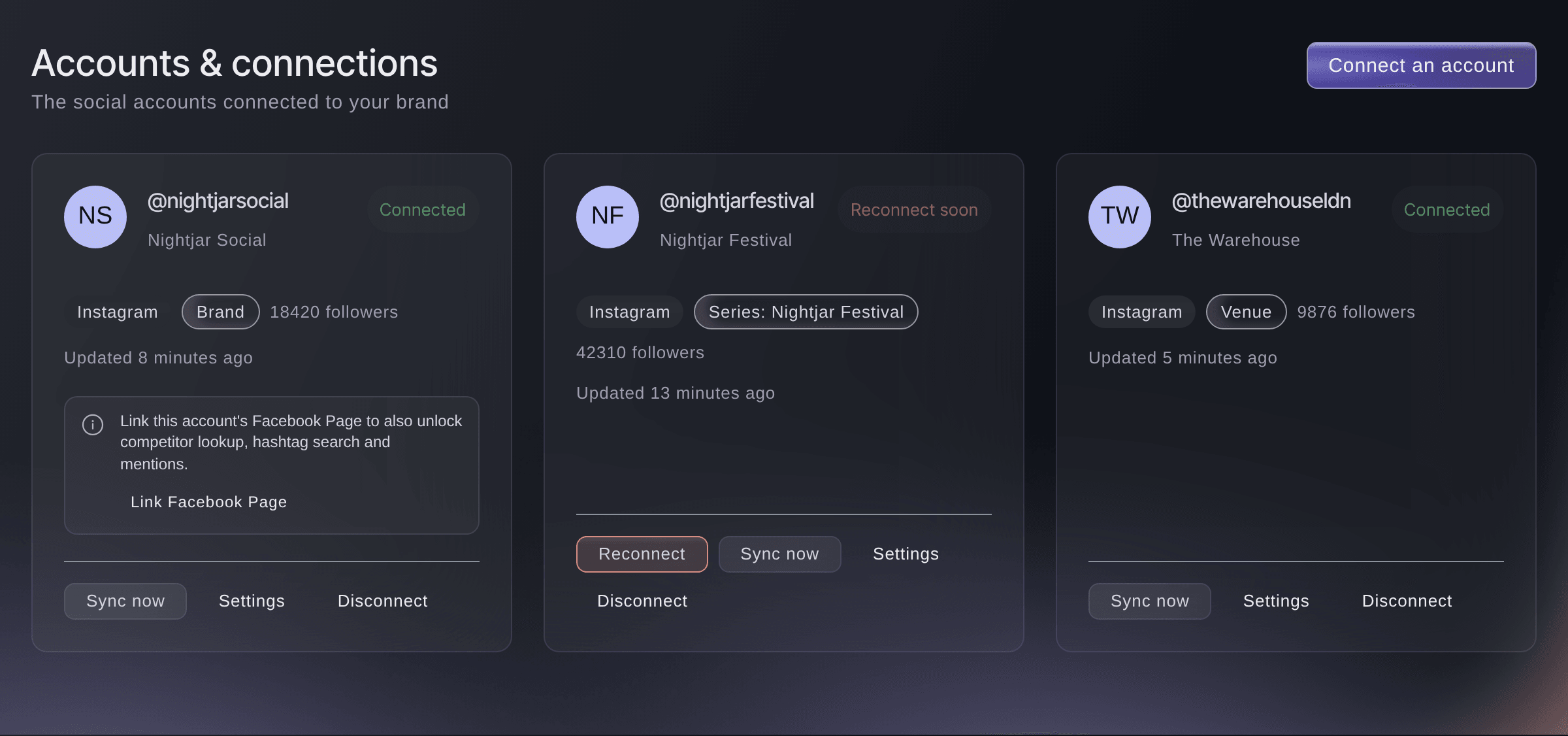Image resolution: width=1568 pixels, height=736 pixels.
Task: Click the info icon in Facebook Page notice
Action: pyautogui.click(x=93, y=425)
